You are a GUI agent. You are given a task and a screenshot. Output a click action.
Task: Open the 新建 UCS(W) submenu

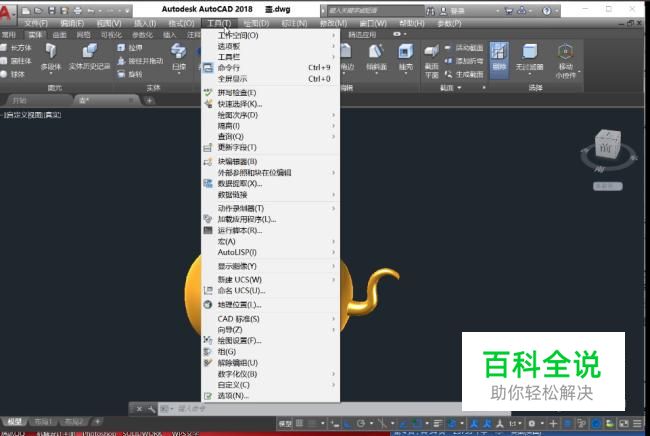point(270,279)
